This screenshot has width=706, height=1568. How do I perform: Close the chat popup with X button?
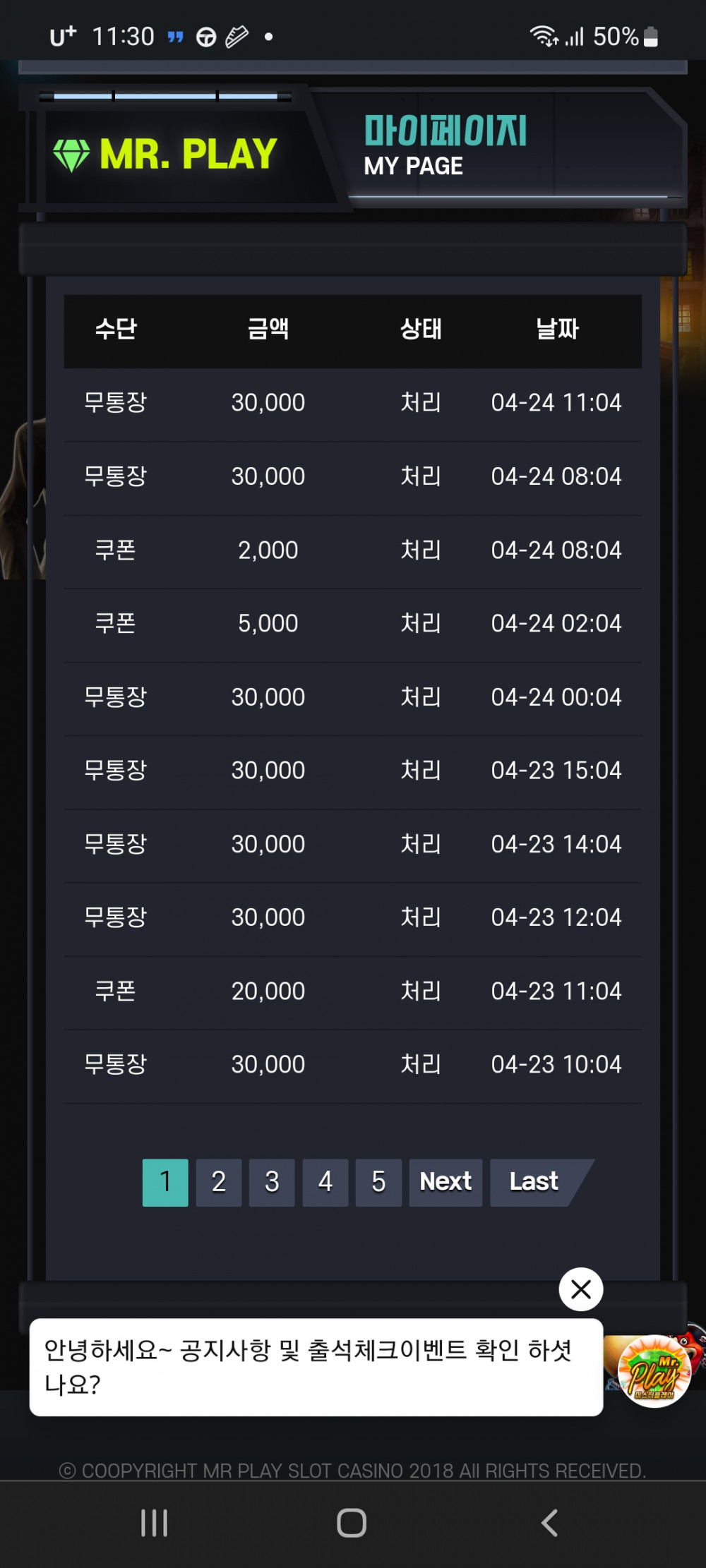[x=581, y=1289]
